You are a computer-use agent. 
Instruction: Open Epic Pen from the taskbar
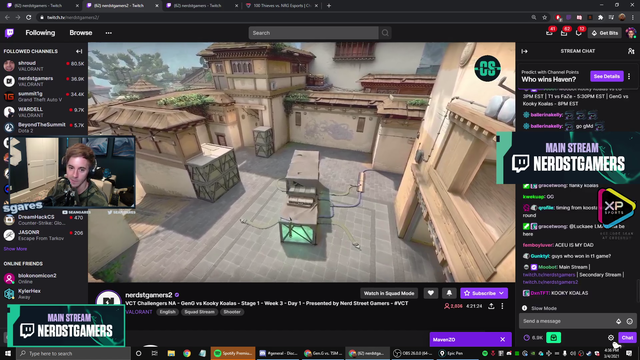tap(451, 353)
